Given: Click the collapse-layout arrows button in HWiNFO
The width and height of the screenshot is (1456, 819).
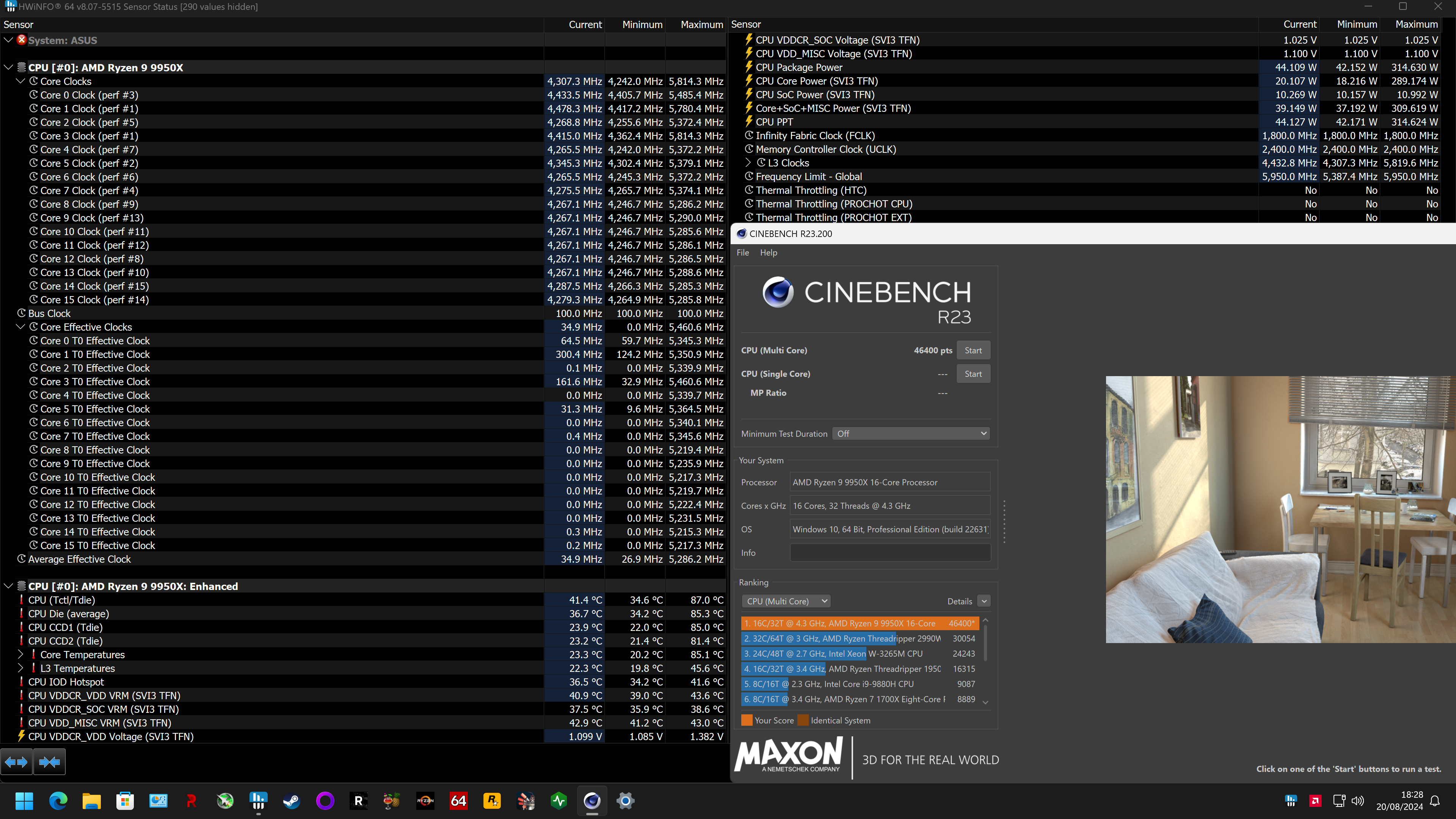Looking at the screenshot, I should click(x=50, y=762).
